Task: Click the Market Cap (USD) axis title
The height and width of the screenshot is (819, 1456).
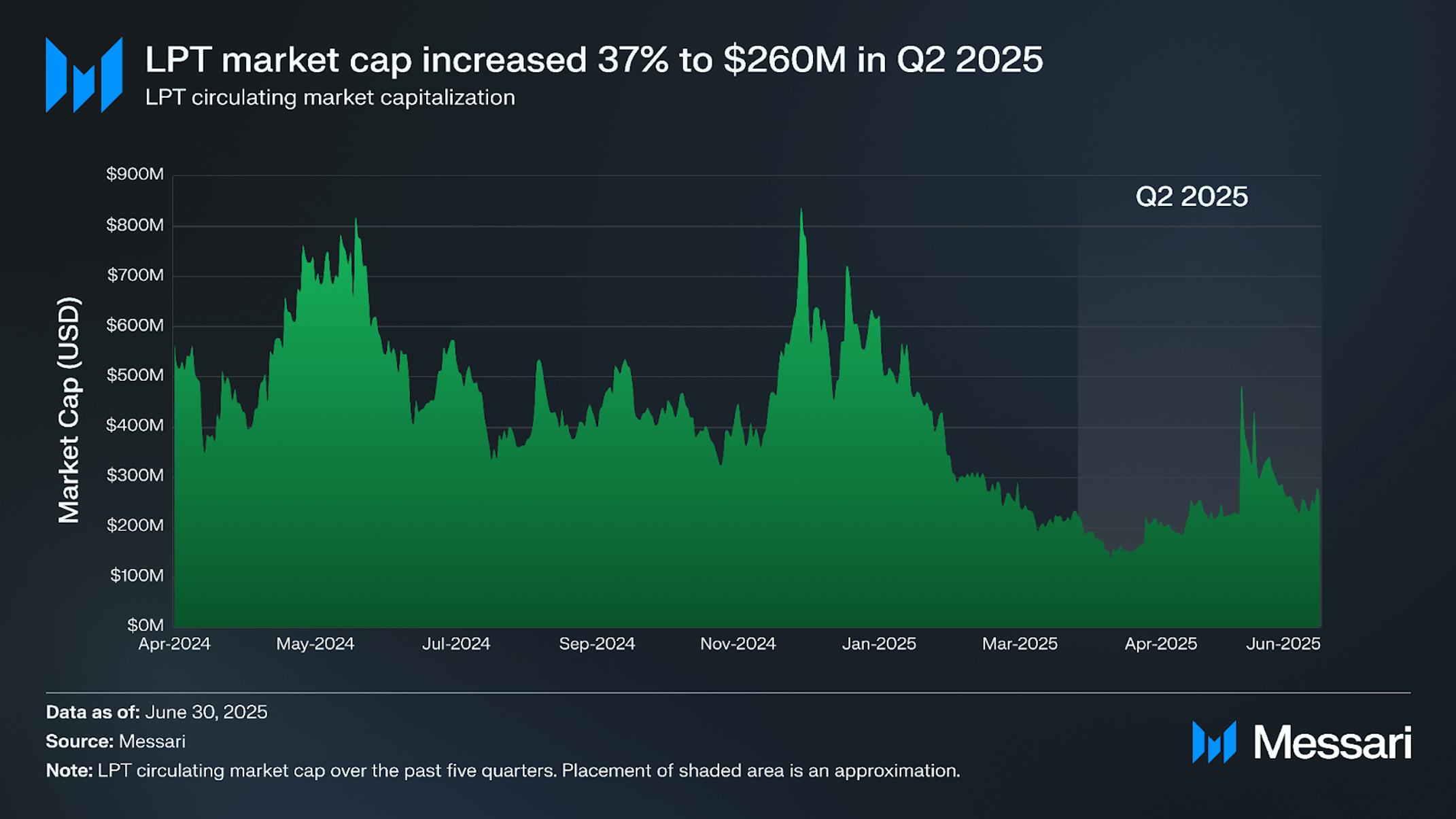Action: (69, 410)
